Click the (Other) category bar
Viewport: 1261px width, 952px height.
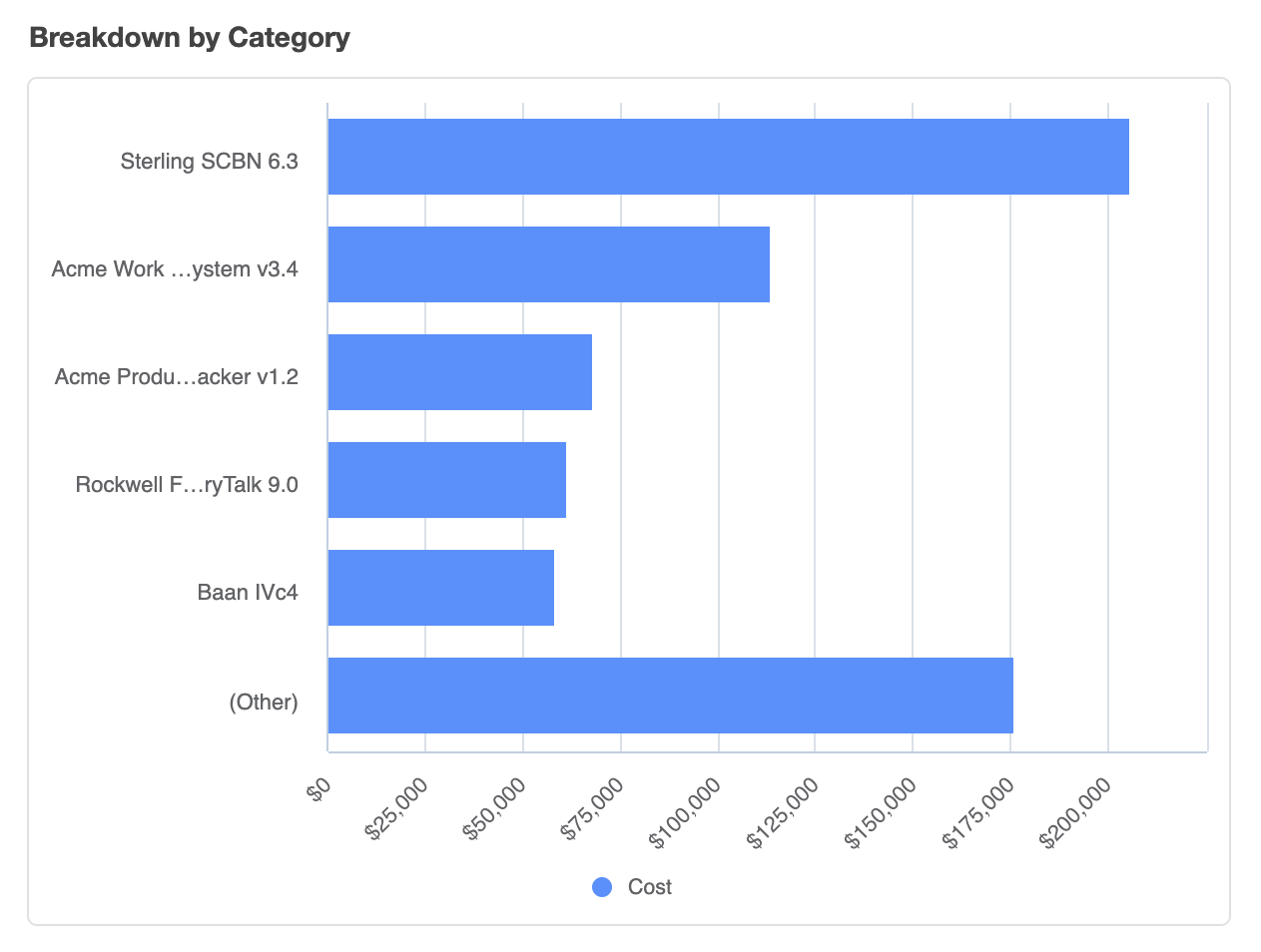coord(670,696)
